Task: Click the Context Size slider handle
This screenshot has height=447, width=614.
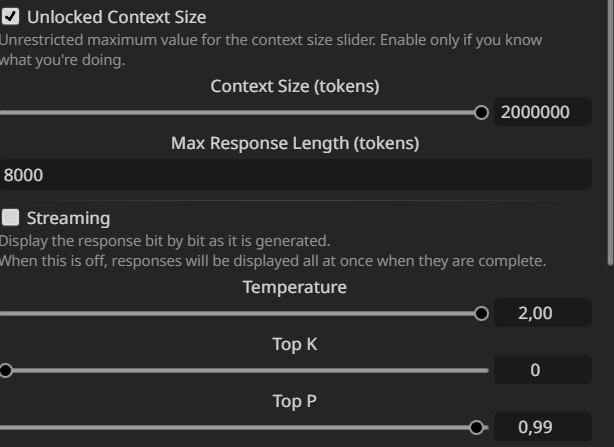Action: pos(481,112)
